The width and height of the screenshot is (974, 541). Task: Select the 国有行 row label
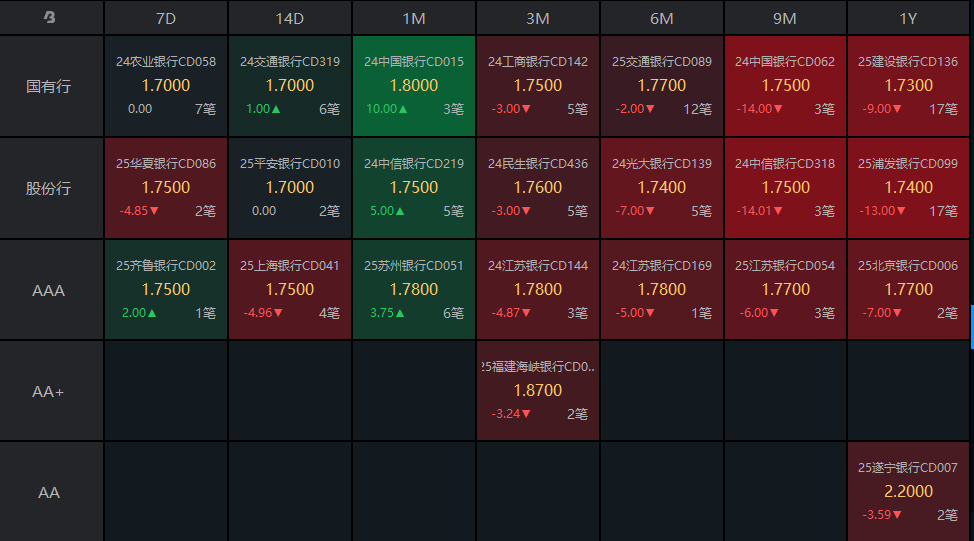point(49,86)
